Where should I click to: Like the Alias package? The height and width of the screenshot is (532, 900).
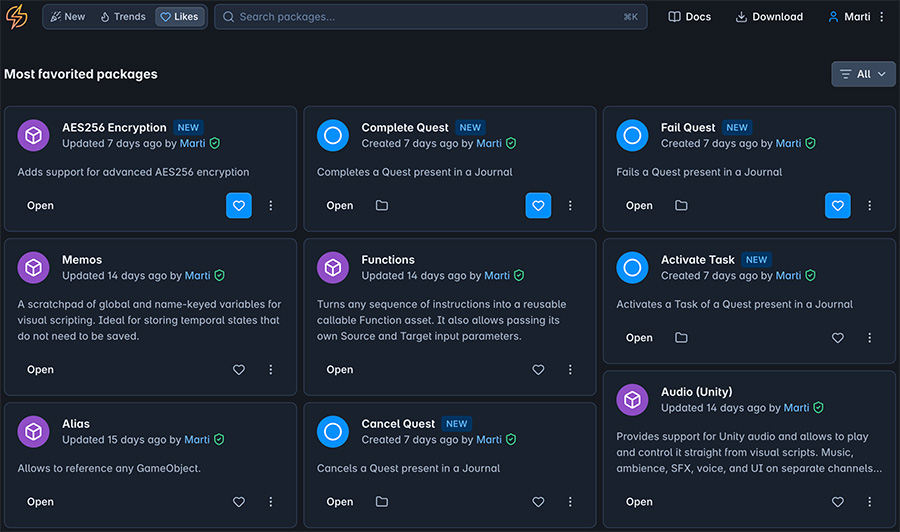pyautogui.click(x=239, y=502)
